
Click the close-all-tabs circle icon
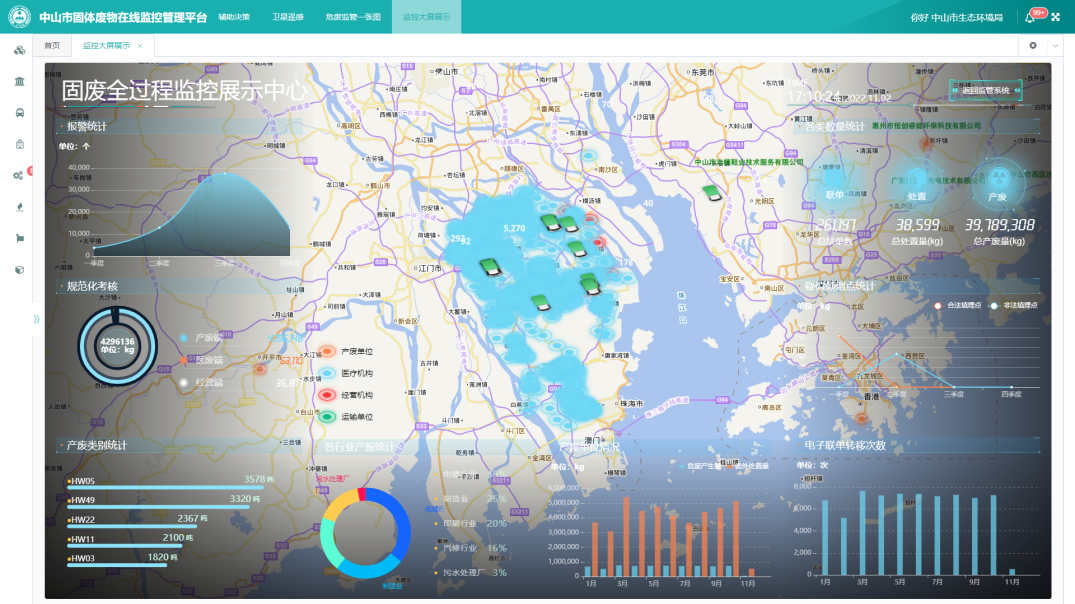tap(1032, 46)
